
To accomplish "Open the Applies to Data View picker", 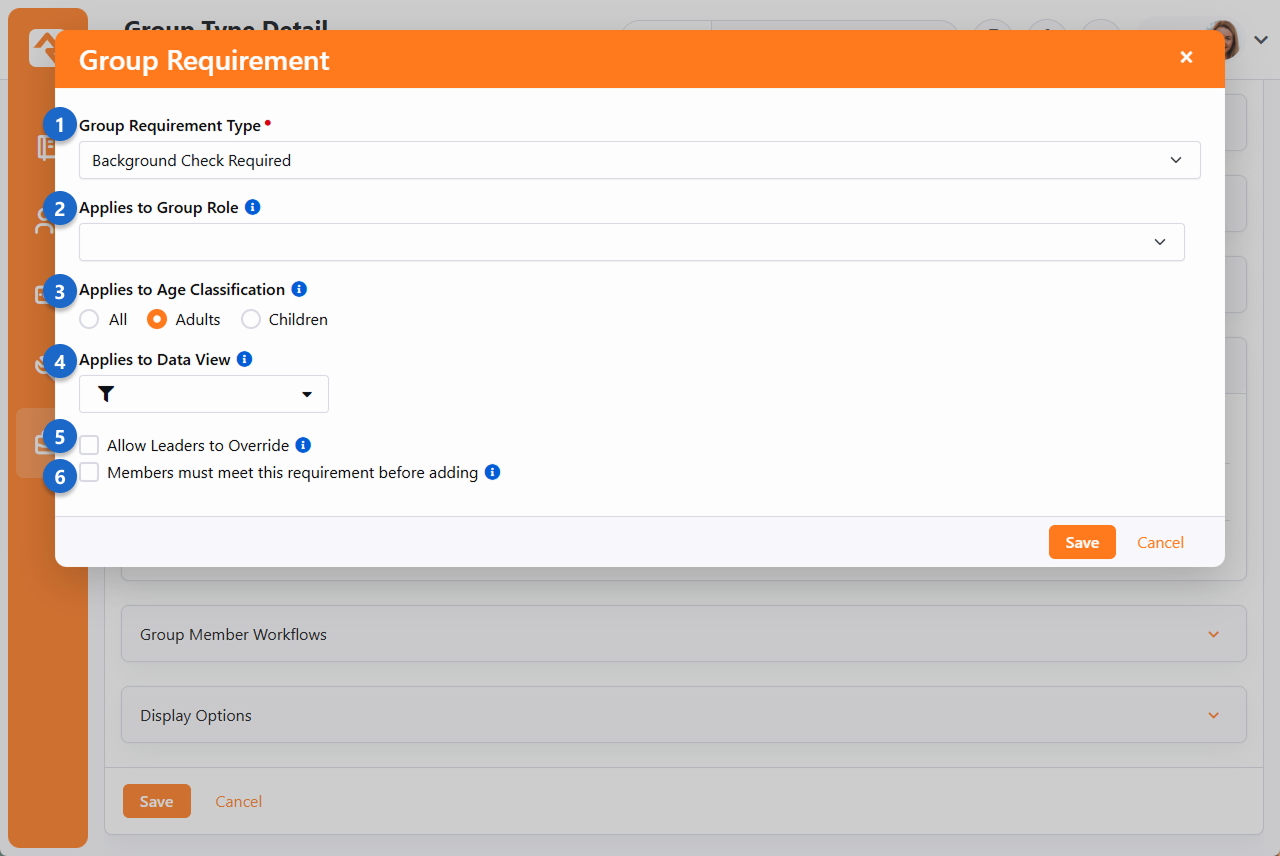I will coord(204,395).
